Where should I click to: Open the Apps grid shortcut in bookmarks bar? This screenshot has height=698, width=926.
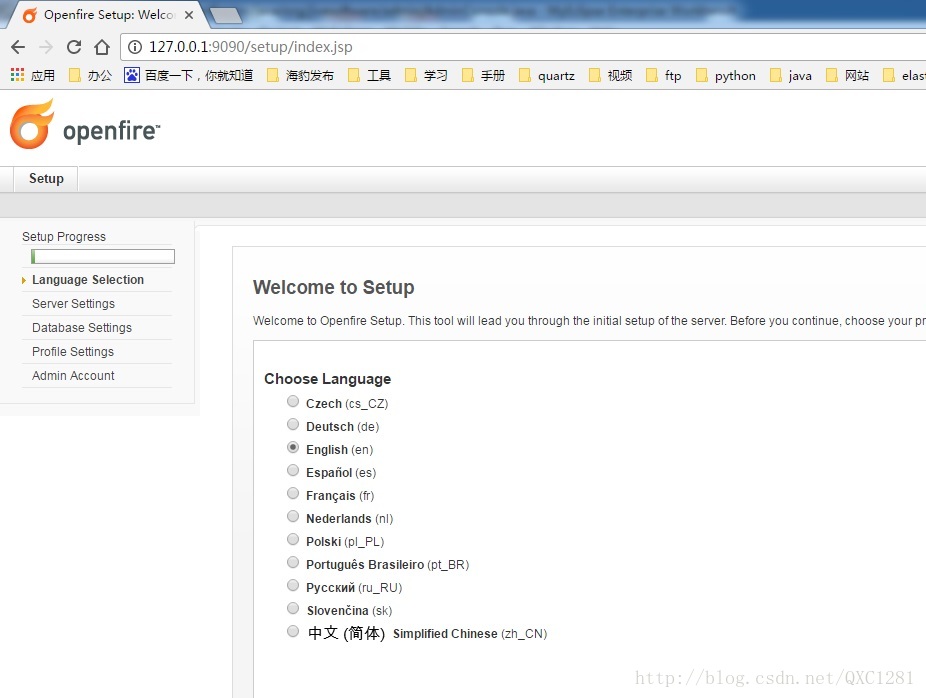tap(33, 75)
